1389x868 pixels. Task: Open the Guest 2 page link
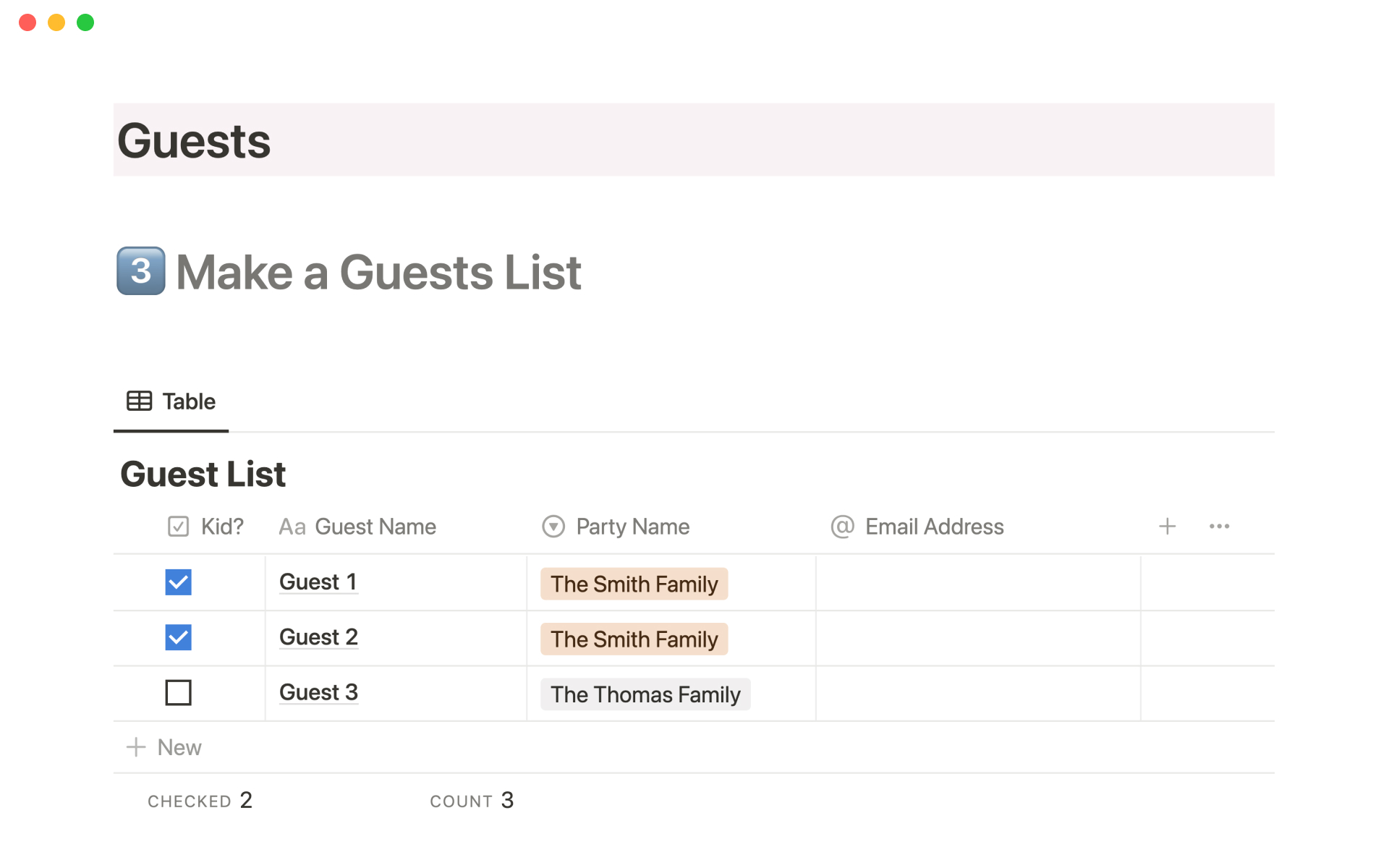(x=318, y=637)
